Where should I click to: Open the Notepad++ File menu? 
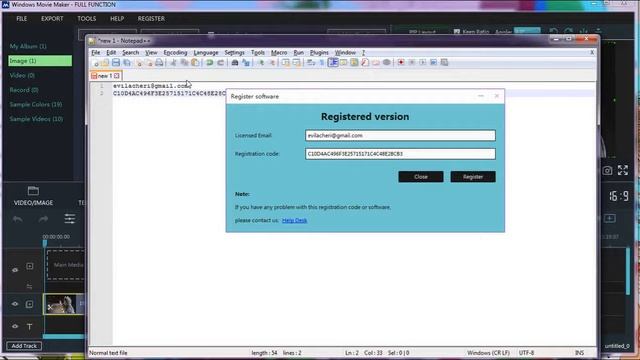pyautogui.click(x=96, y=53)
